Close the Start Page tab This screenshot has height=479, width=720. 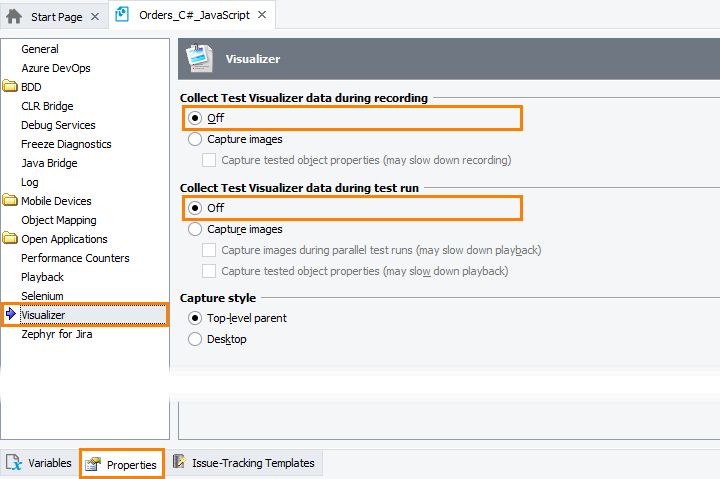(94, 17)
